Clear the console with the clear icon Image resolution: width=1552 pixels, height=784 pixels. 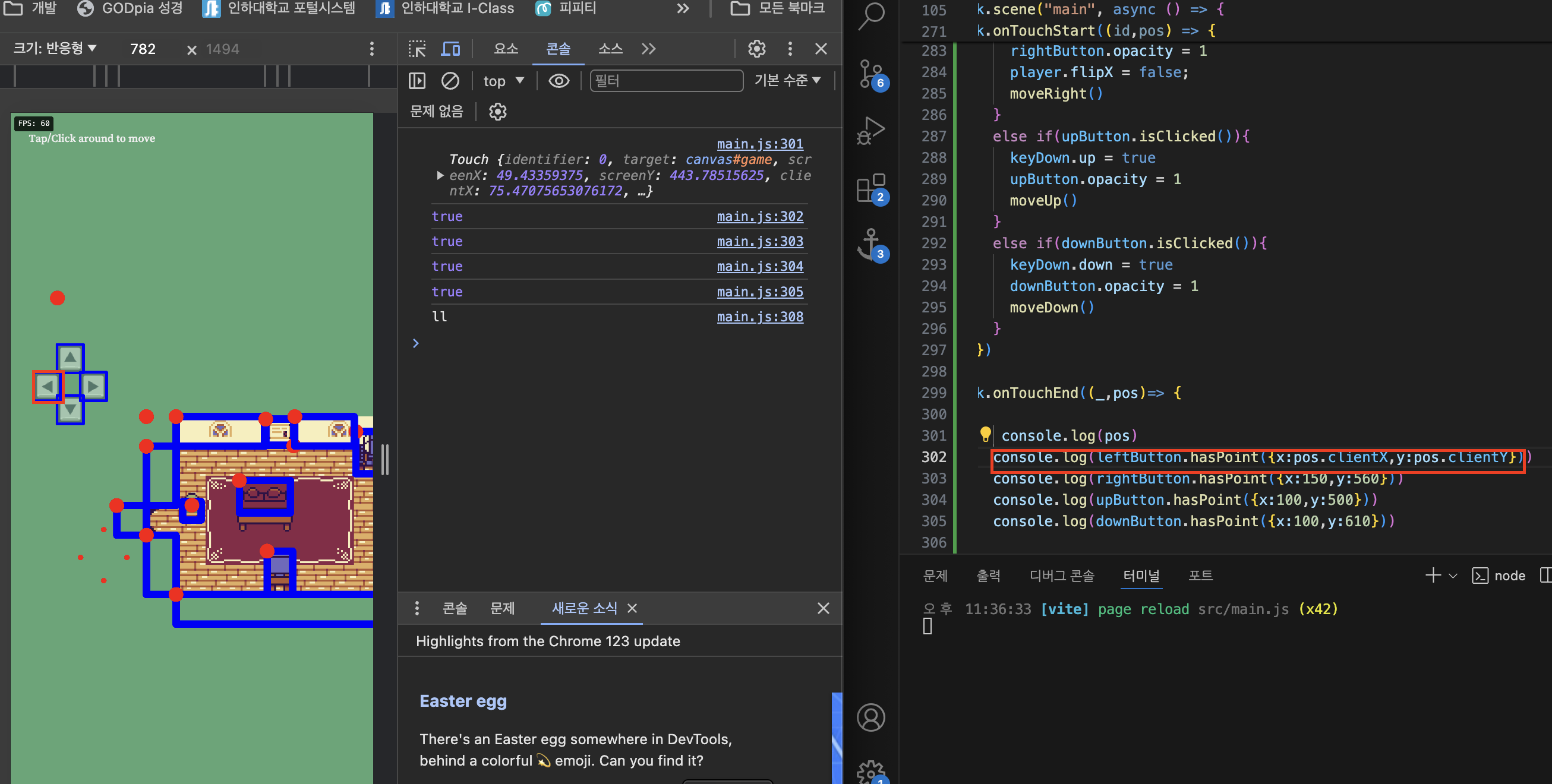(x=450, y=81)
